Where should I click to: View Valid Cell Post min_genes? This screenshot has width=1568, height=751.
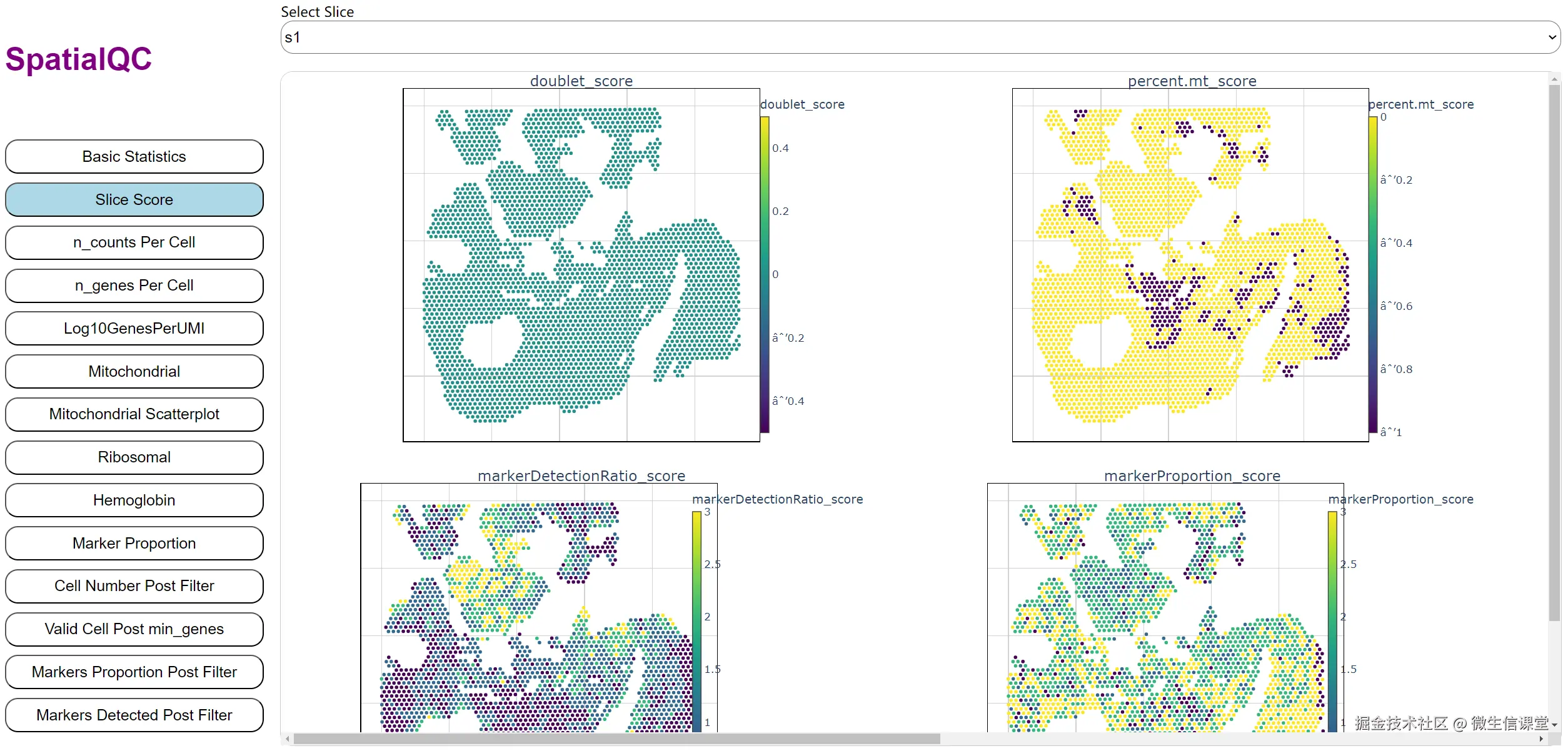click(134, 629)
